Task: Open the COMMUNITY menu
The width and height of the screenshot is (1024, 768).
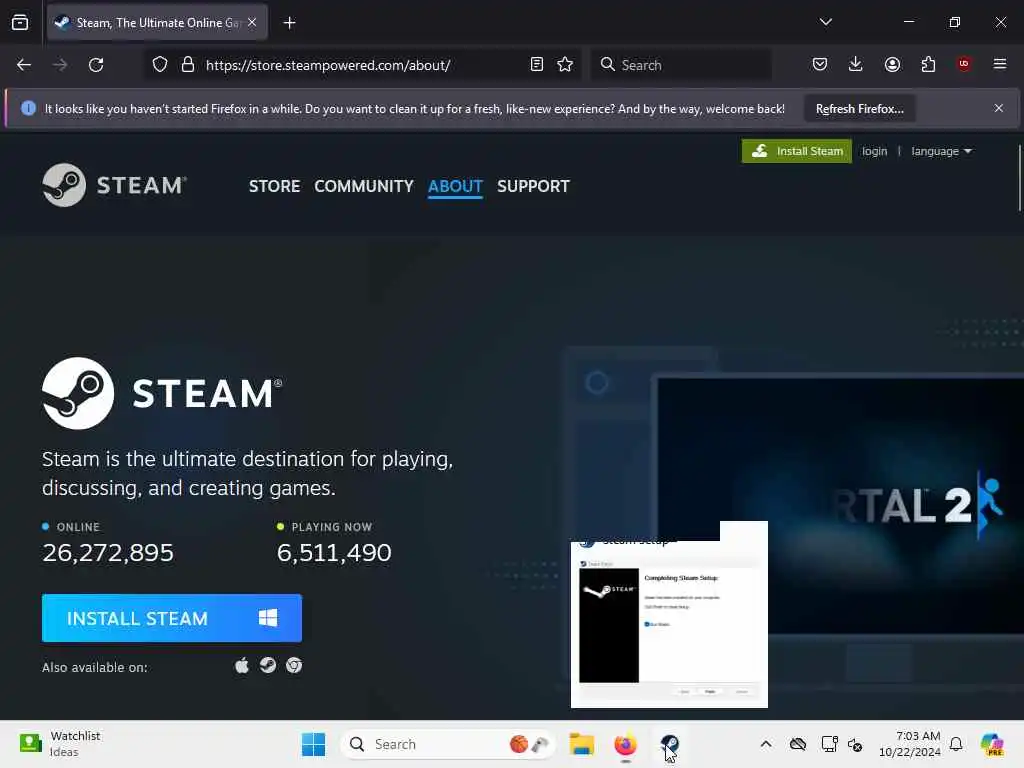Action: coord(364,186)
